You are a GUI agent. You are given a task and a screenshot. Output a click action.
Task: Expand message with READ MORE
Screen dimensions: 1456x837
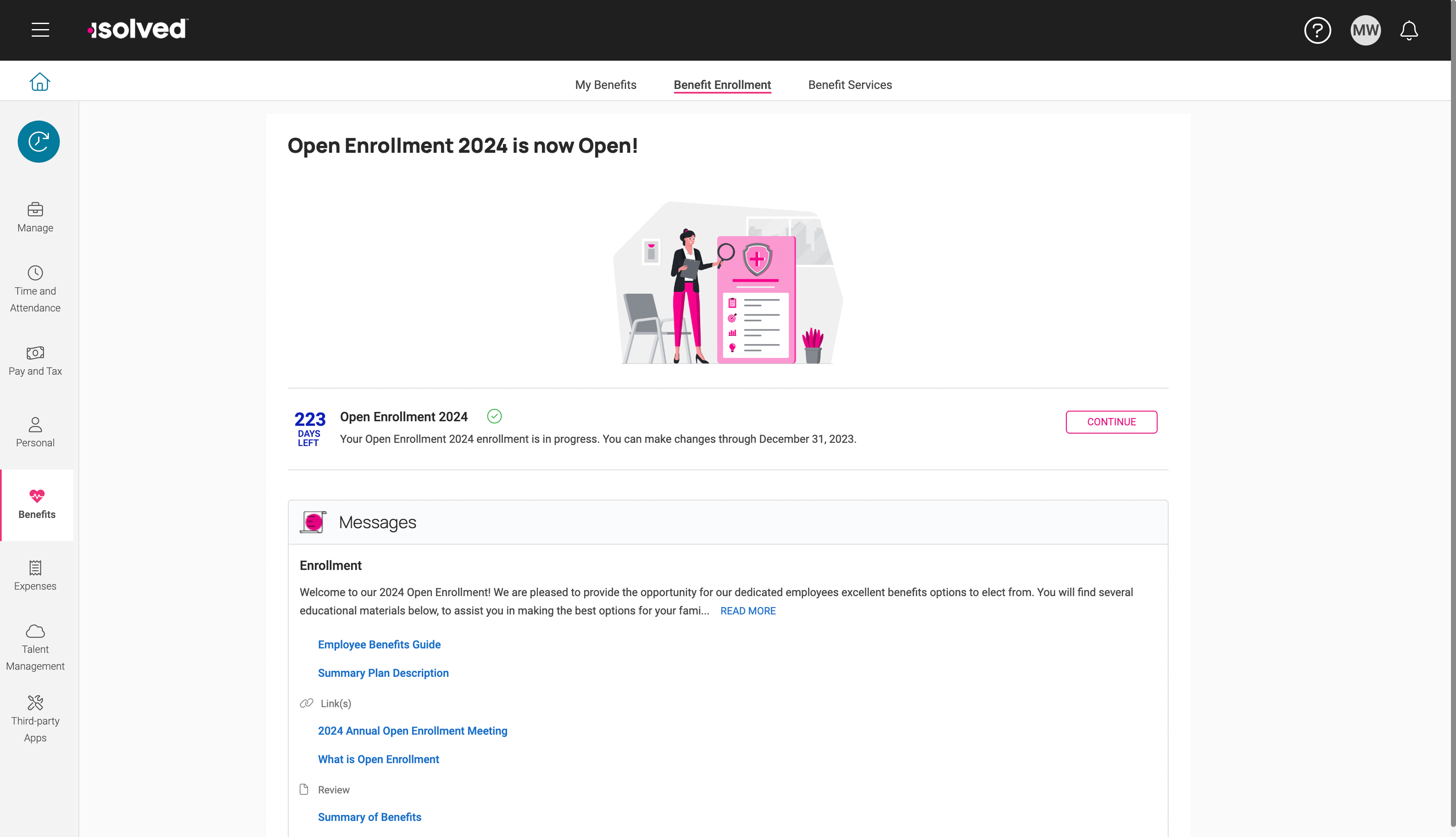[x=747, y=611]
